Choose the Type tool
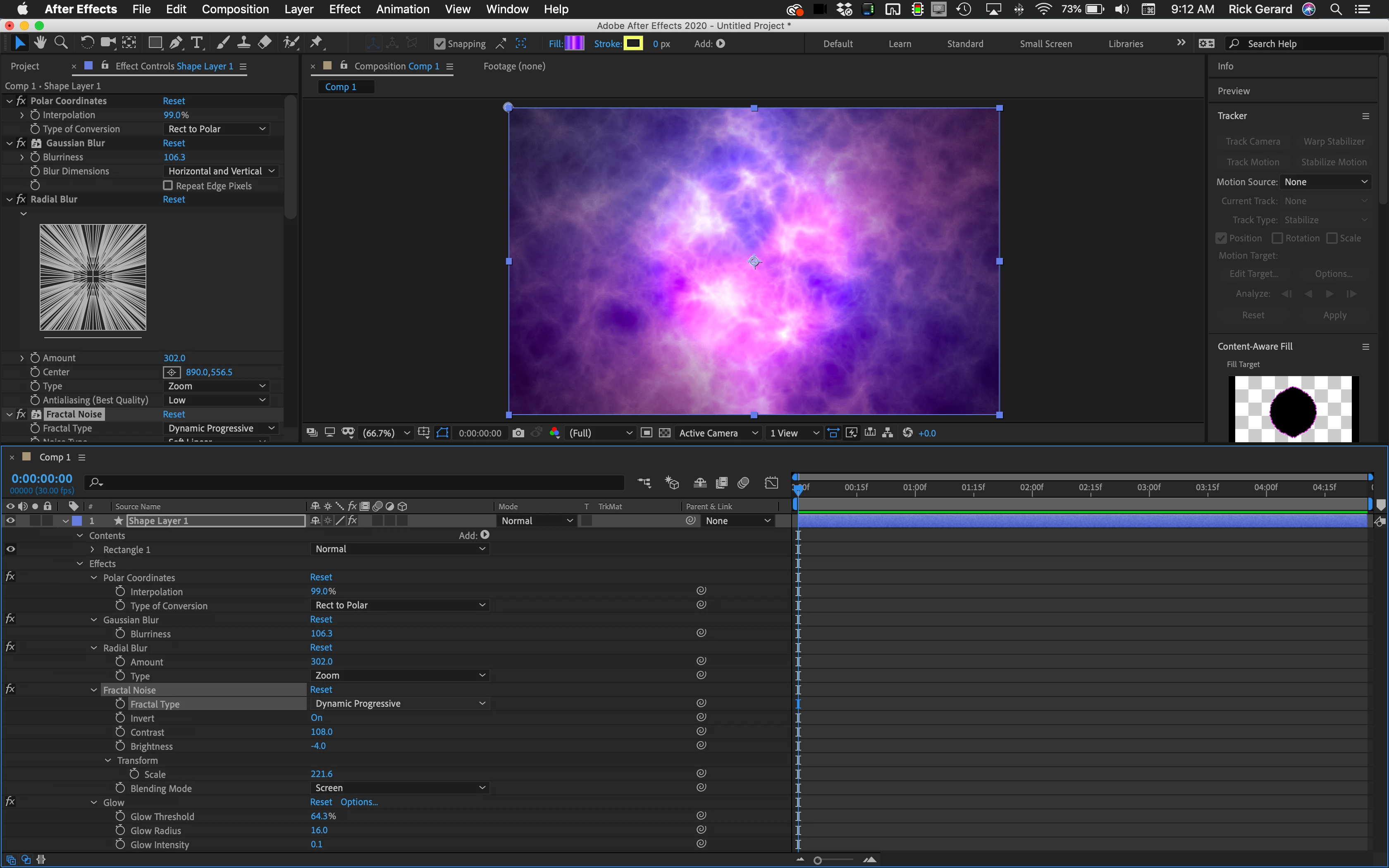The width and height of the screenshot is (1389, 868). (x=197, y=43)
